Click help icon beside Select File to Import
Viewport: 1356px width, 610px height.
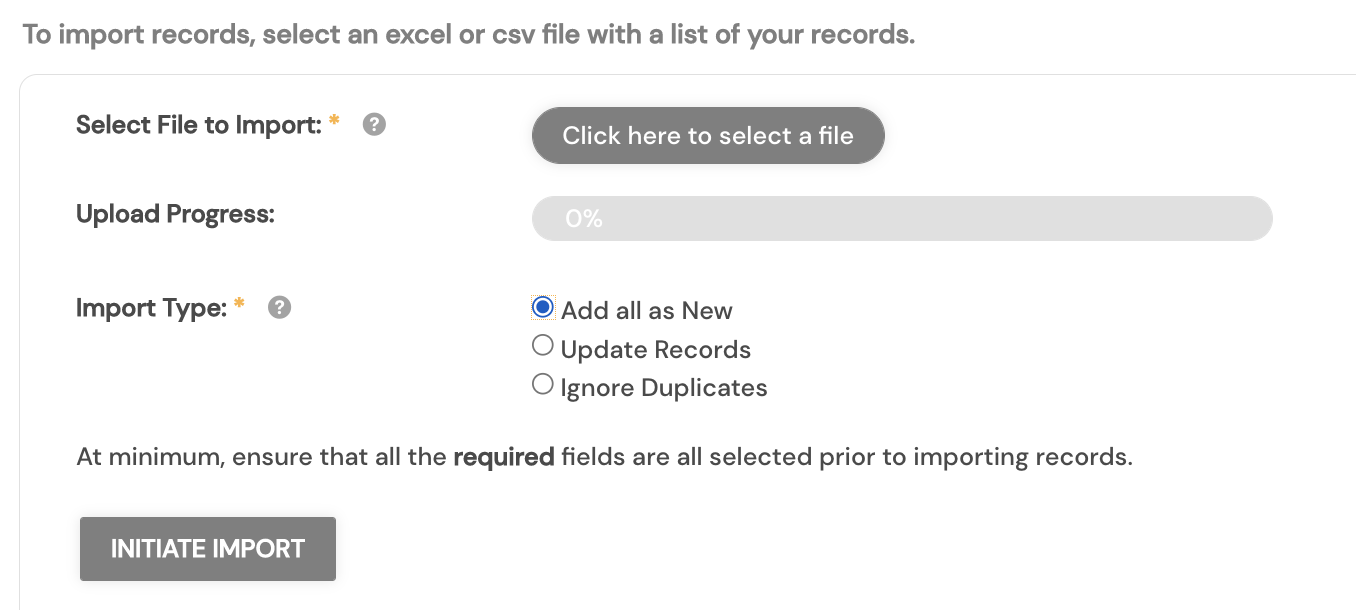[x=374, y=125]
